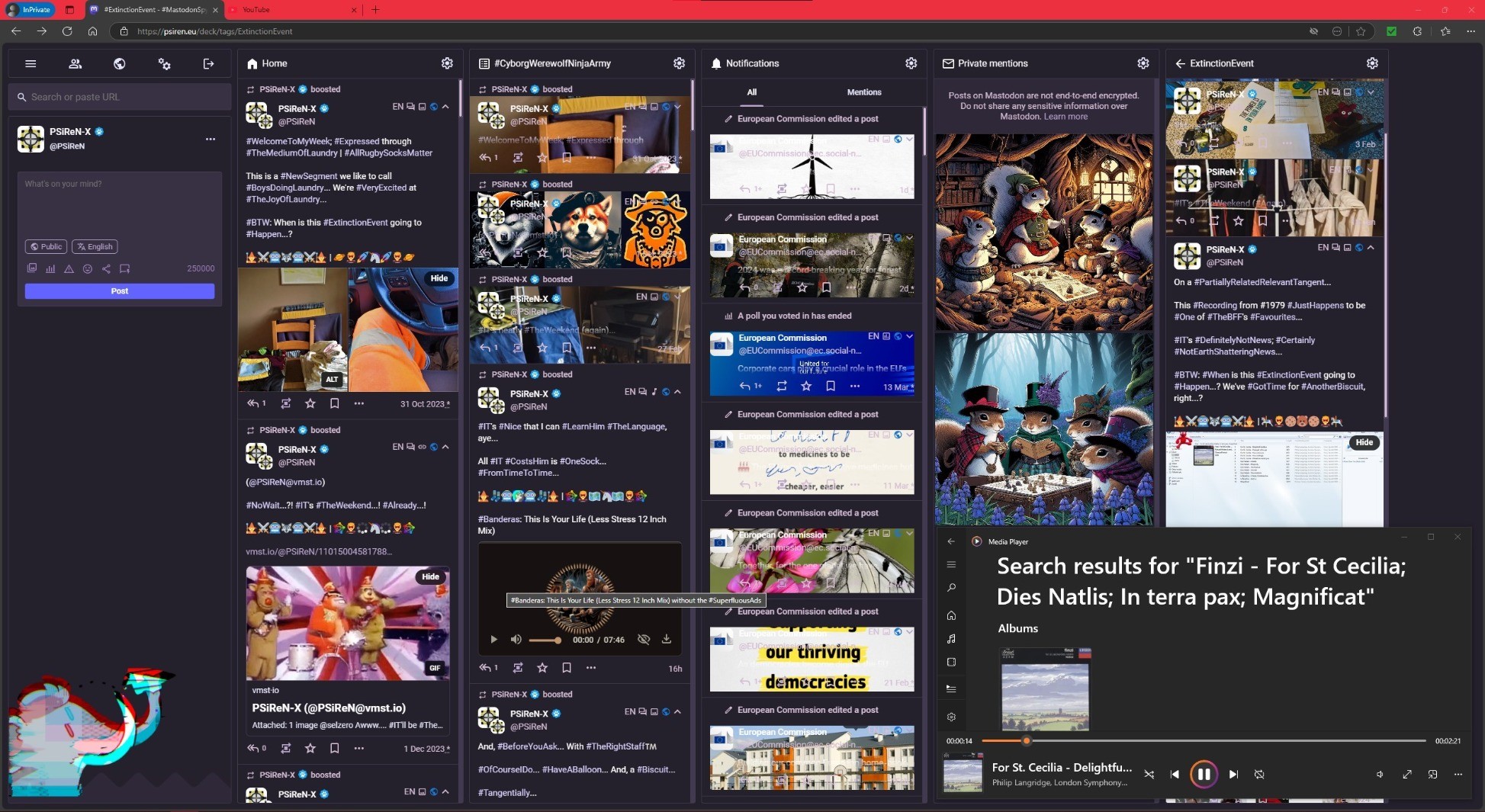The height and width of the screenshot is (812, 1485).
Task: Click the Learn more link in Private mentions
Action: (x=1066, y=117)
